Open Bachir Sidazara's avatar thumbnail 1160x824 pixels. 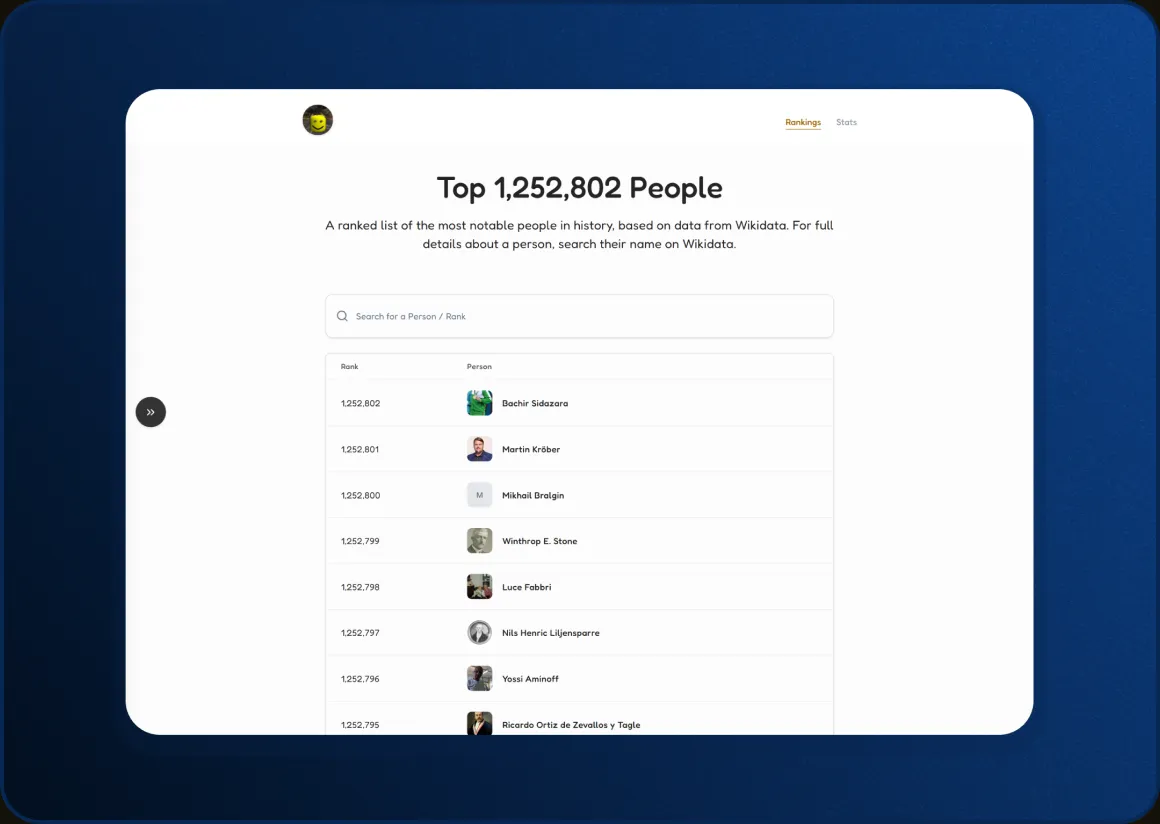tap(479, 403)
